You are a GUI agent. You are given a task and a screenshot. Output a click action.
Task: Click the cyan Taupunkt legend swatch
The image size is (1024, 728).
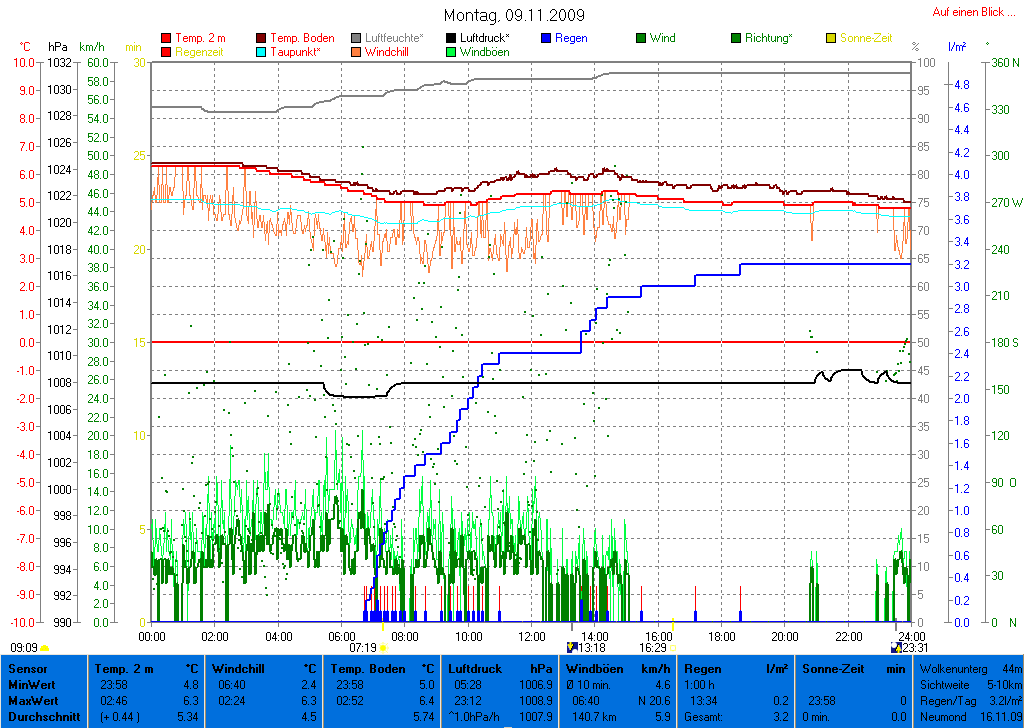(263, 51)
